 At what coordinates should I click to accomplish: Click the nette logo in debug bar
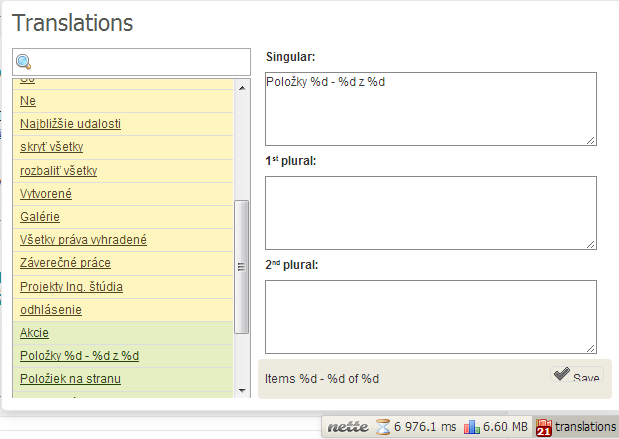click(348, 427)
